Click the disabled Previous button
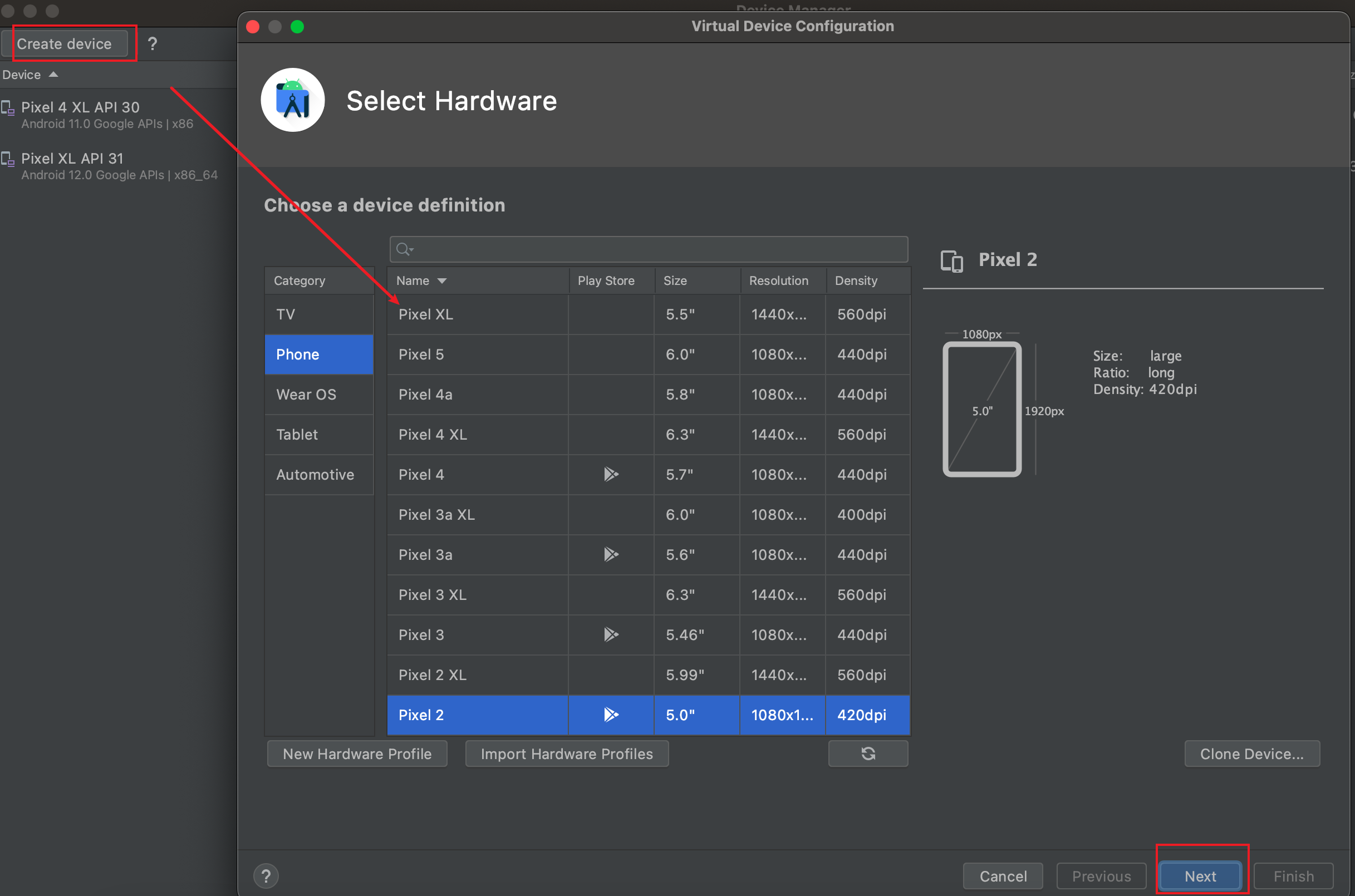The width and height of the screenshot is (1355, 896). click(x=1101, y=876)
